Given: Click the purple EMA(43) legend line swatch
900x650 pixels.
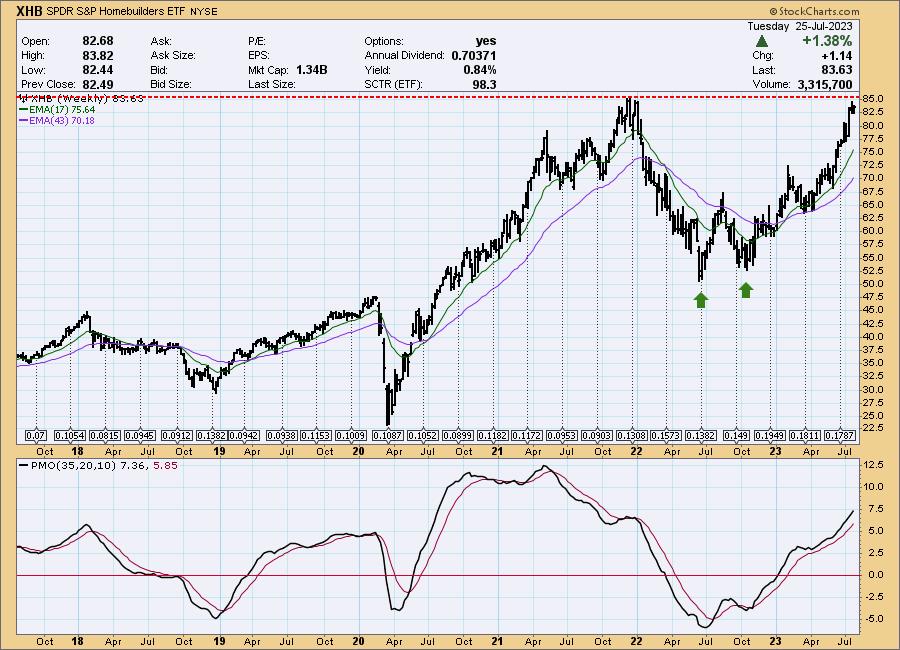Looking at the screenshot, I should pyautogui.click(x=24, y=121).
